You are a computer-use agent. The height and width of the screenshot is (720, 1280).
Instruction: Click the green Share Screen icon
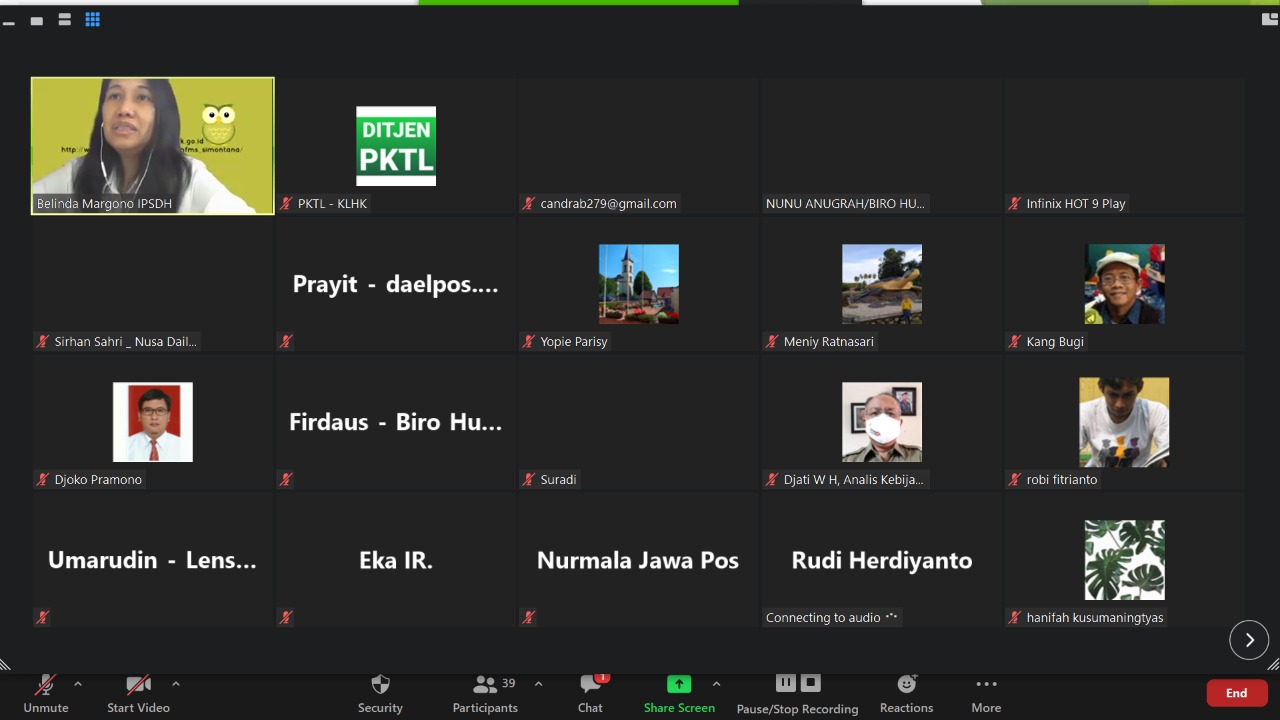[679, 684]
